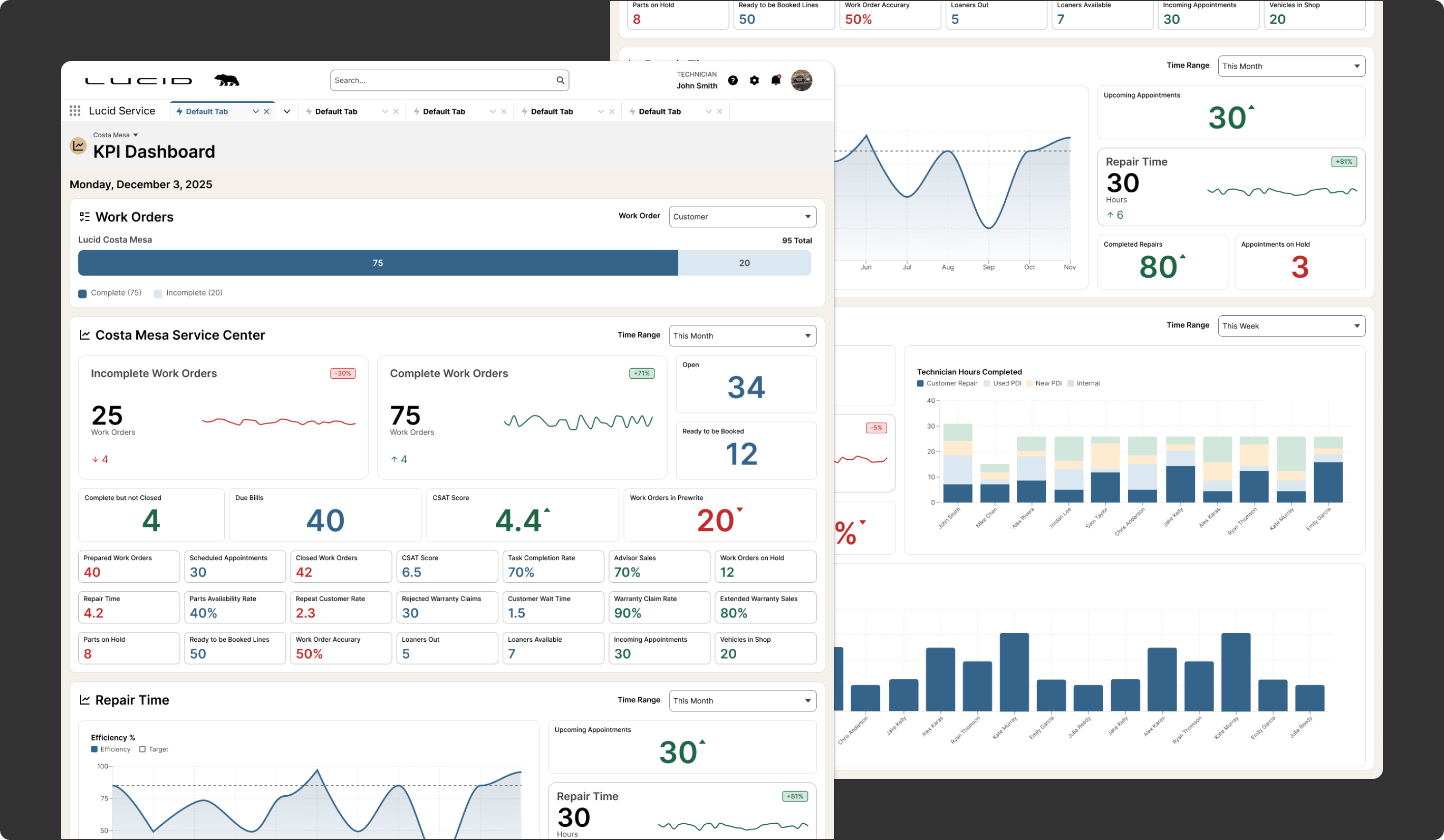This screenshot has height=840, width=1444.
Task: Open the Work Order Customer dropdown
Action: pyautogui.click(x=742, y=217)
